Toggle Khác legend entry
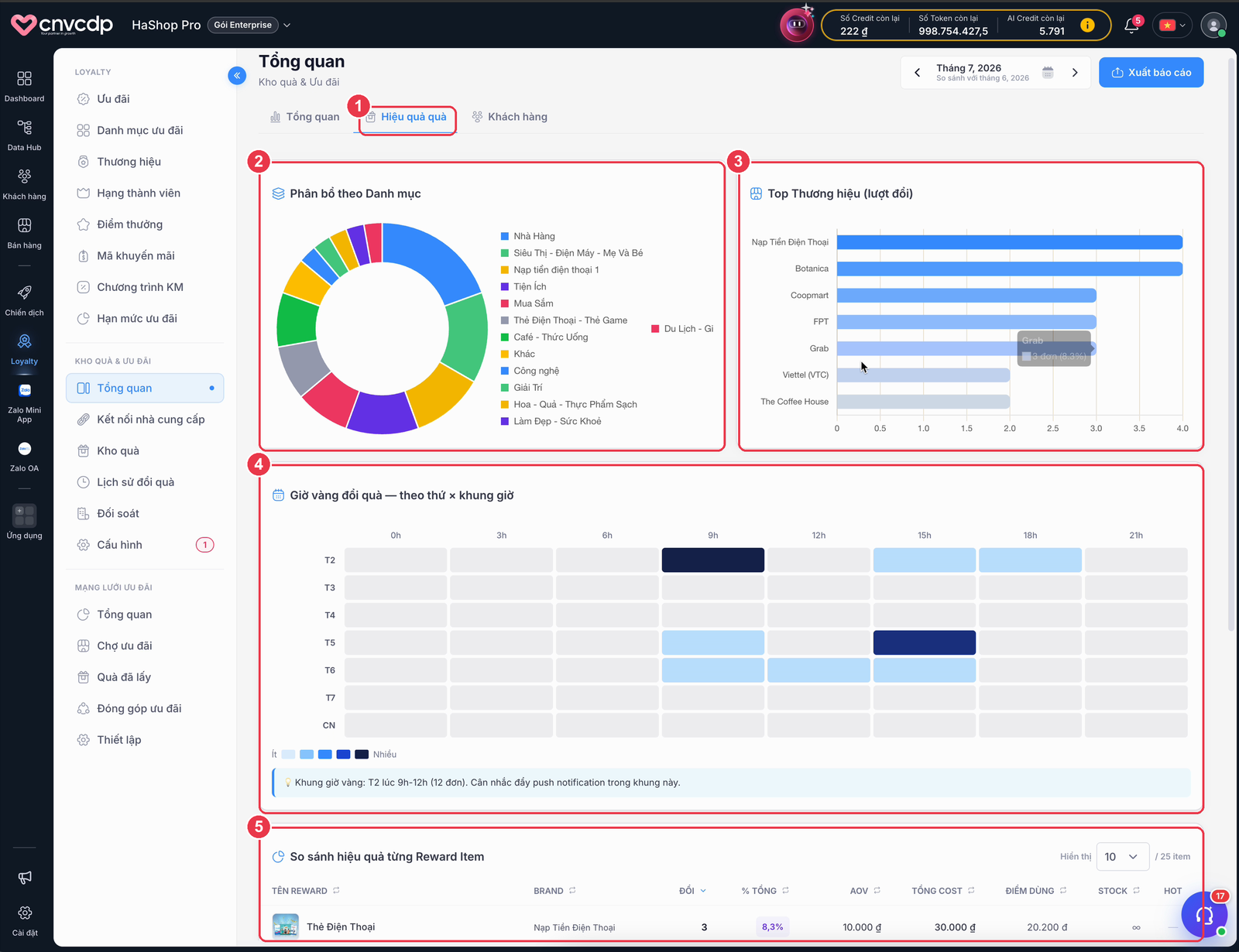Image resolution: width=1239 pixels, height=952 pixels. [518, 354]
